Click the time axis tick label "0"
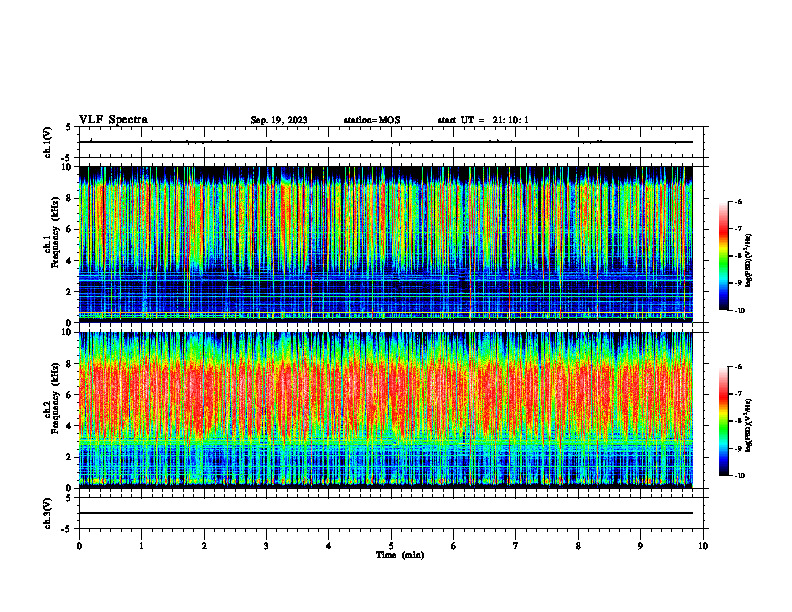Screen dimensions: 792x612 point(79,546)
